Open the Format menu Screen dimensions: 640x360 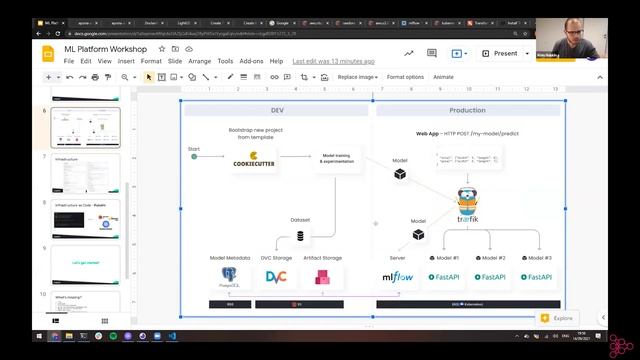click(151, 61)
